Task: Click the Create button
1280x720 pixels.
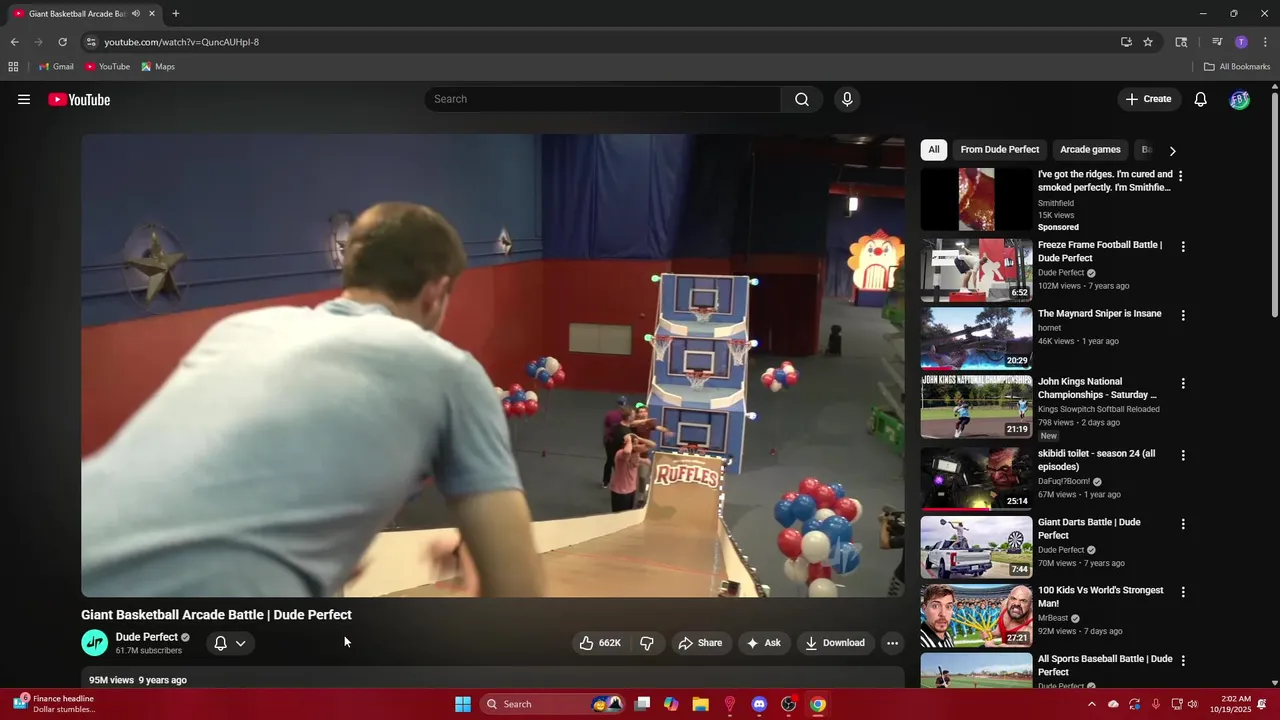Action: coord(1148,99)
